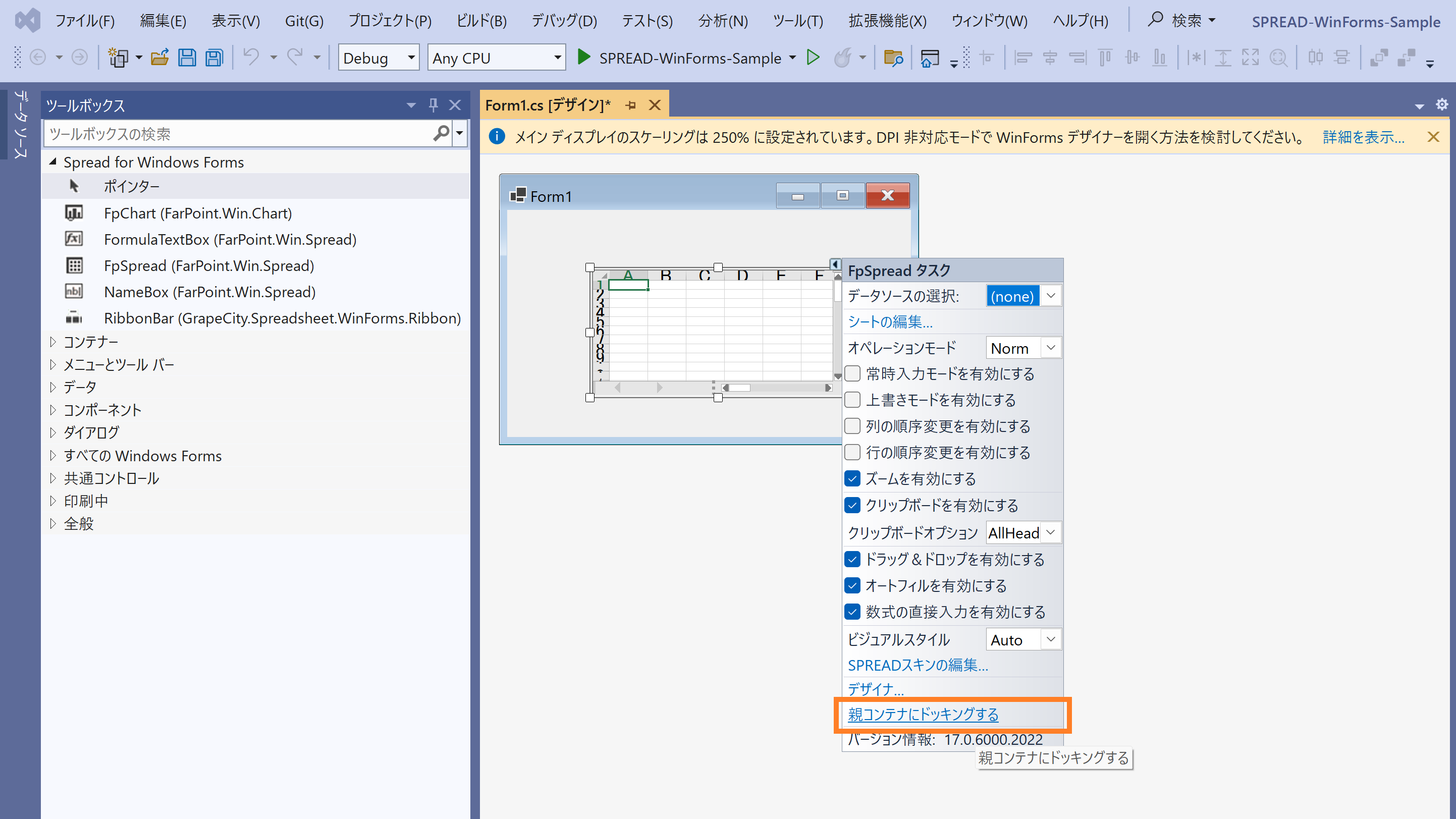Check 列の順序変更を有効にする
1456x819 pixels.
pos(852,426)
